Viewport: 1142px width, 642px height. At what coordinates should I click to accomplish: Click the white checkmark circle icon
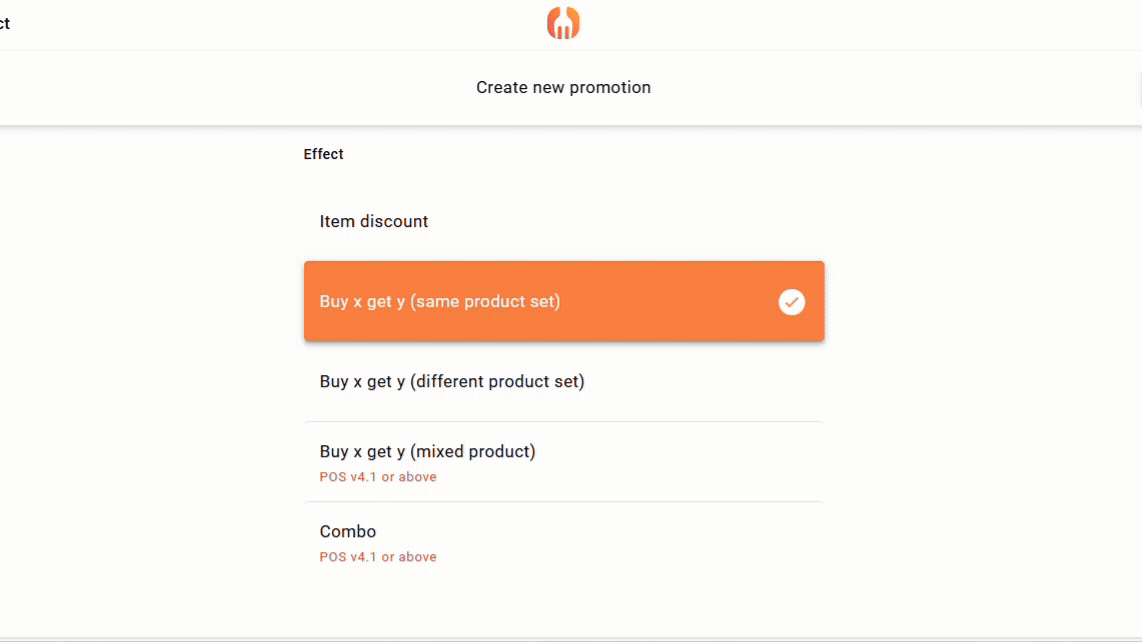click(x=791, y=302)
